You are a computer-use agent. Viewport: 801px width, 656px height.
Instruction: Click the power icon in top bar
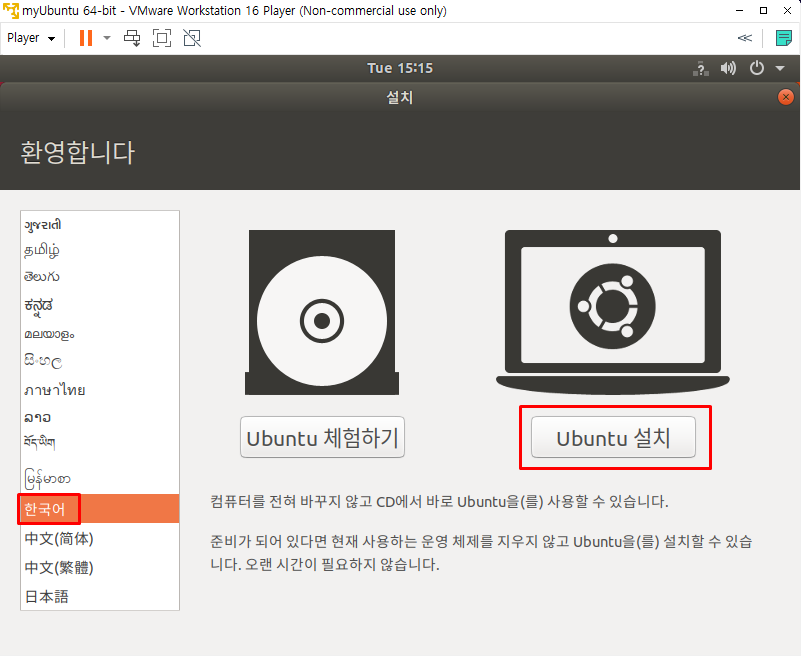pos(757,68)
